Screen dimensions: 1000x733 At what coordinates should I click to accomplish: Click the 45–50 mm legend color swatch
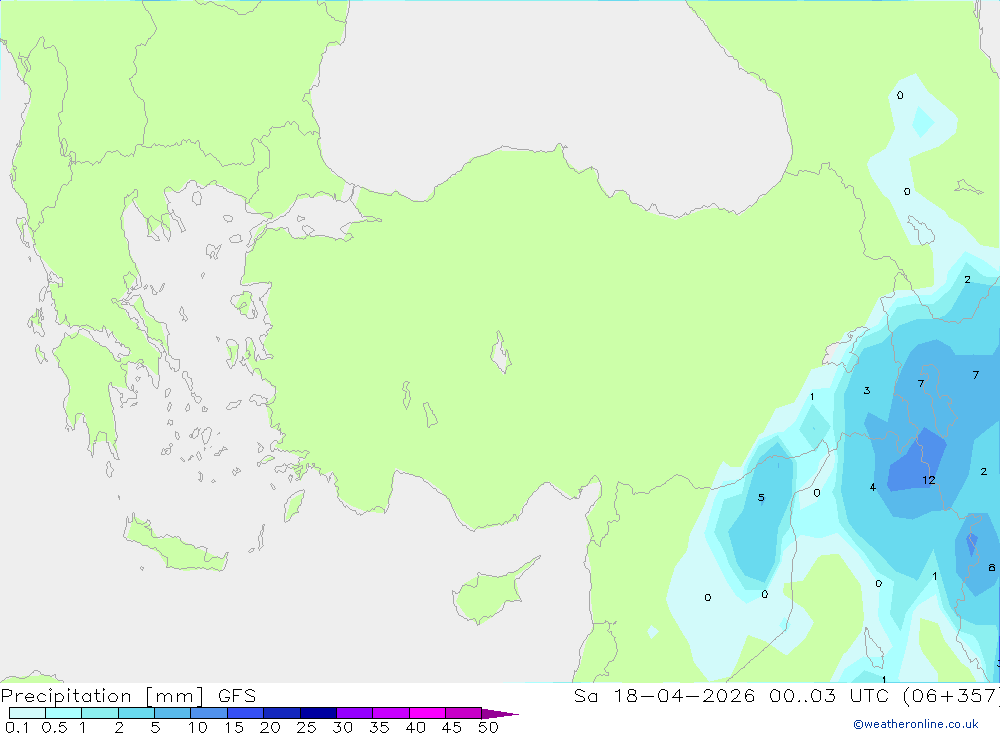(464, 713)
